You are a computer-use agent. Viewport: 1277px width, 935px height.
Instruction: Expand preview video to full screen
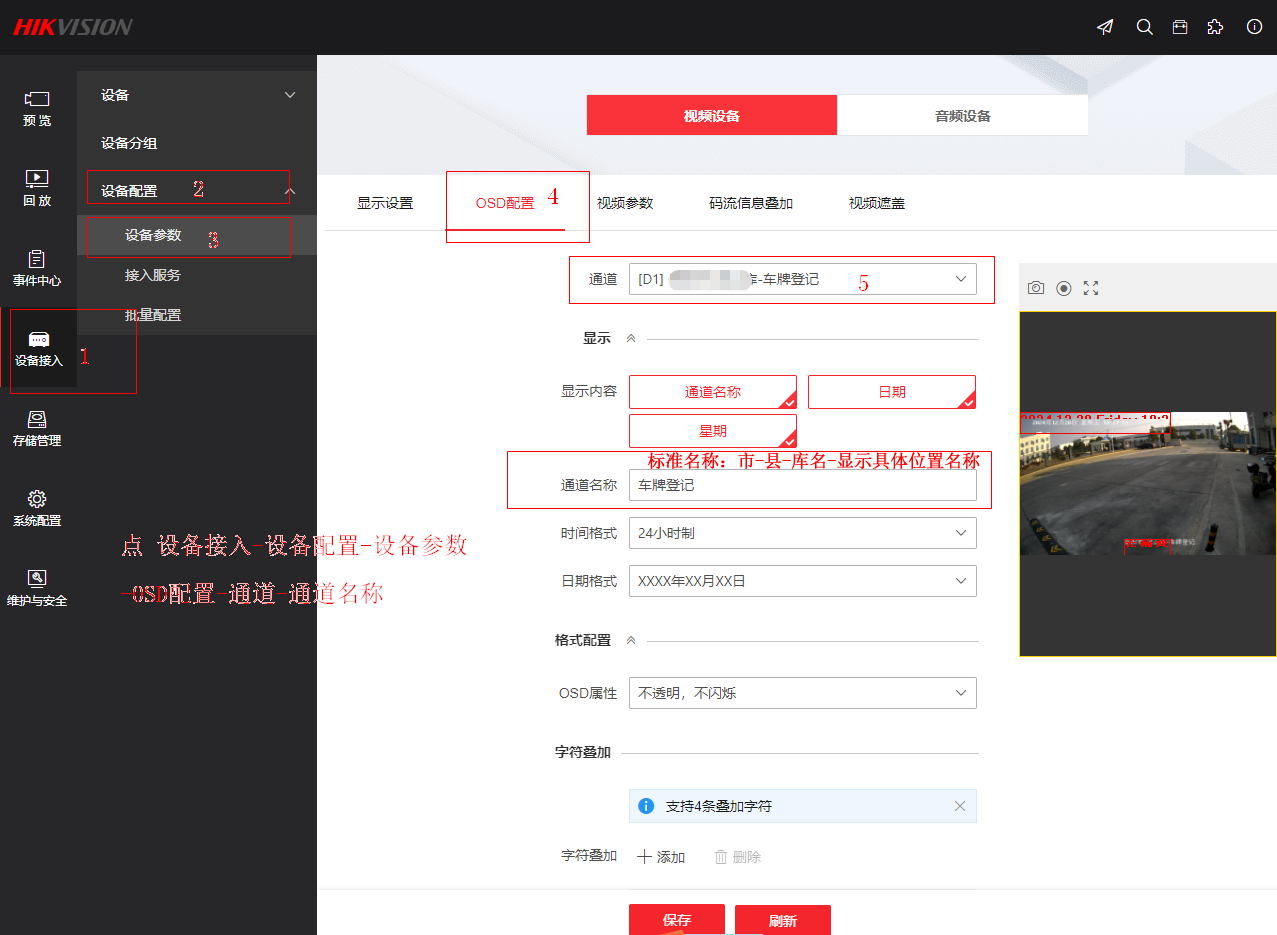click(1090, 287)
